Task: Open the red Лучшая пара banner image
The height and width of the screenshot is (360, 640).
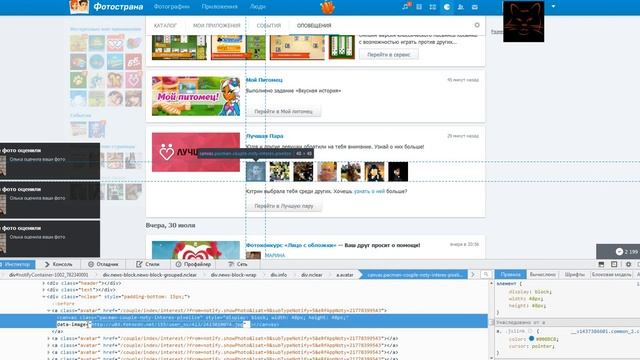Action: coord(196,152)
